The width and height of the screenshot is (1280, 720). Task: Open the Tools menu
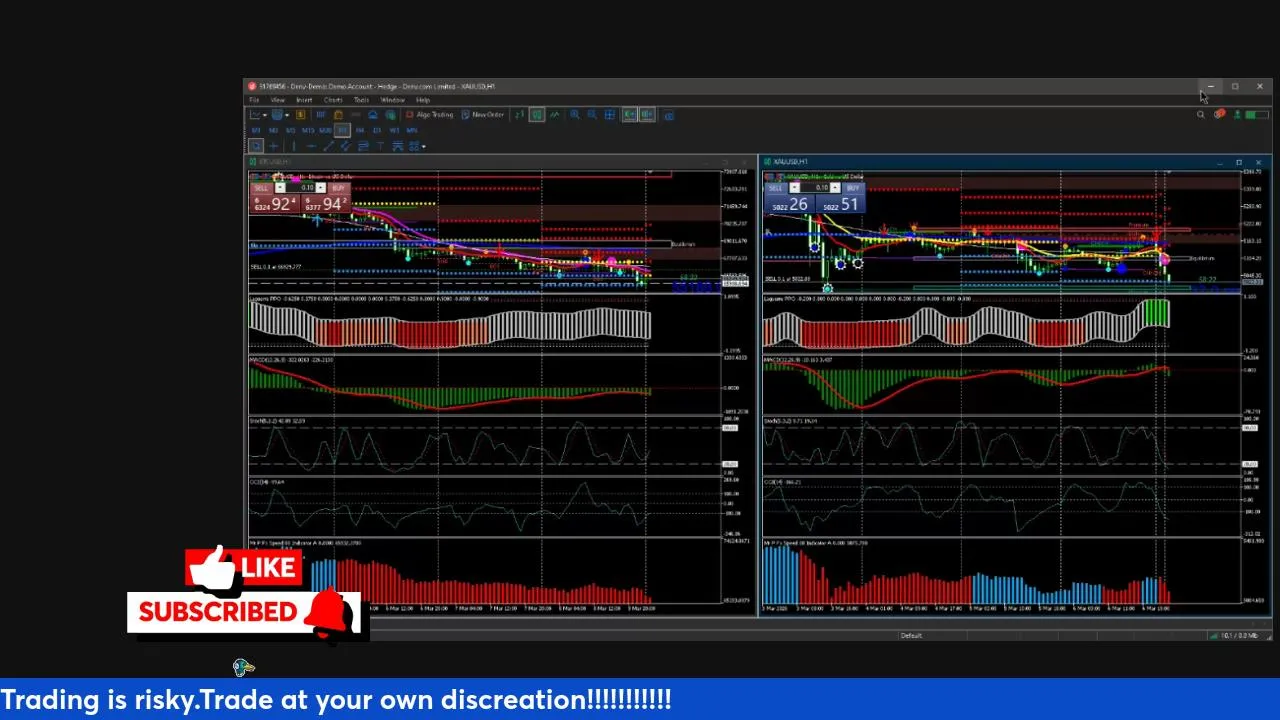[361, 100]
